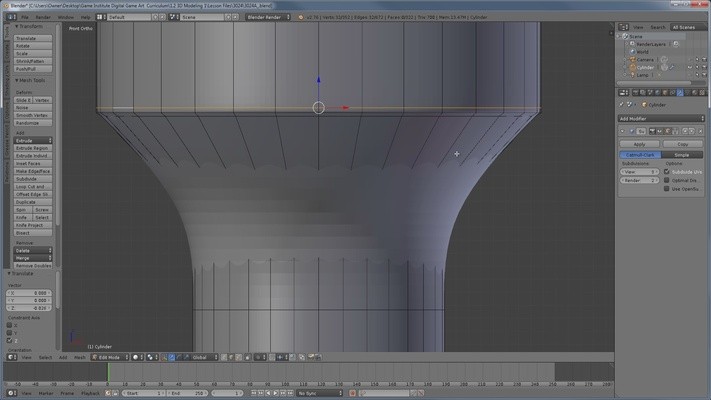This screenshot has height=400, width=711.
Task: Click the Lamp object icon in outliner
Action: [x=631, y=75]
